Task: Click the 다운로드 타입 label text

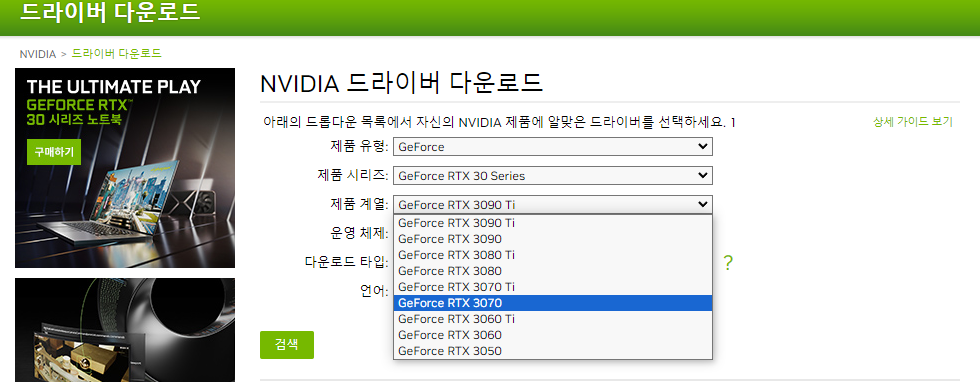Action: [347, 263]
